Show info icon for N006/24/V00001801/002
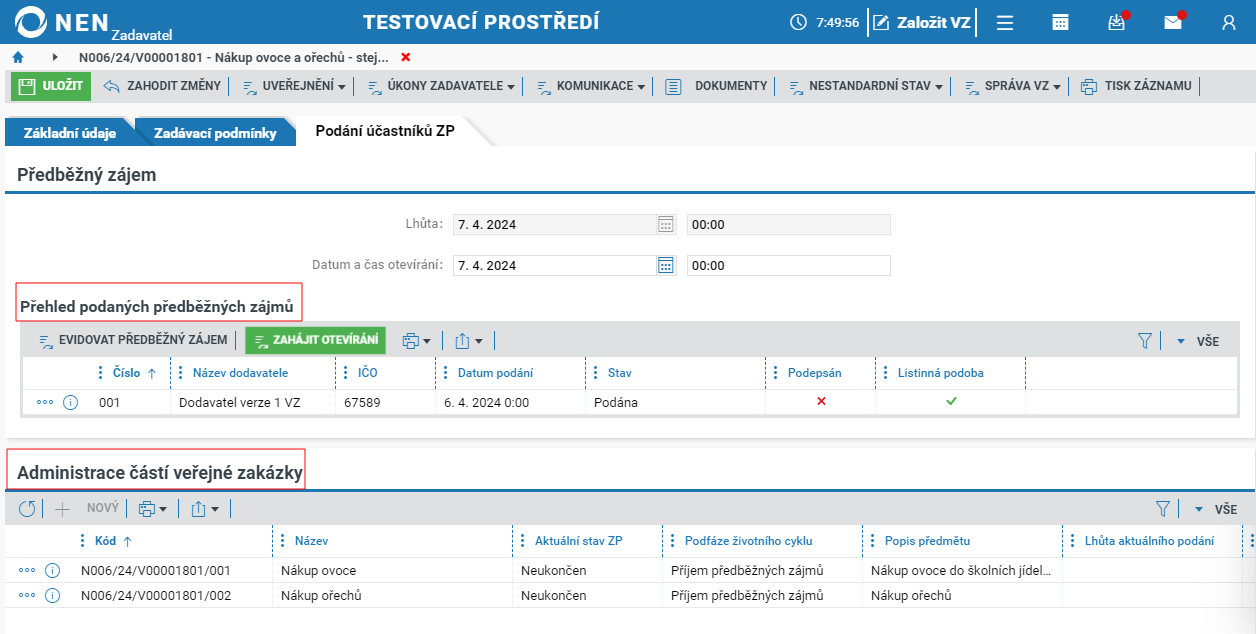 tap(53, 595)
